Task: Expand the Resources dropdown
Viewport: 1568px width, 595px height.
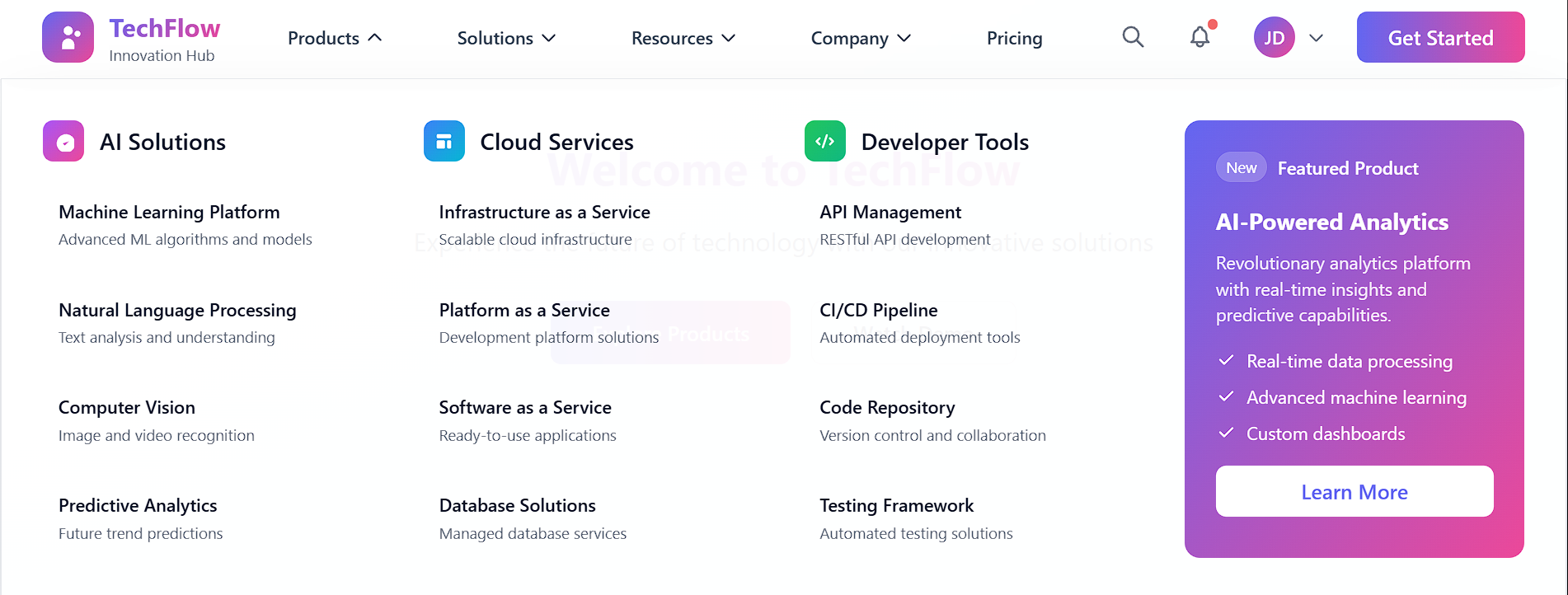Action: point(683,38)
